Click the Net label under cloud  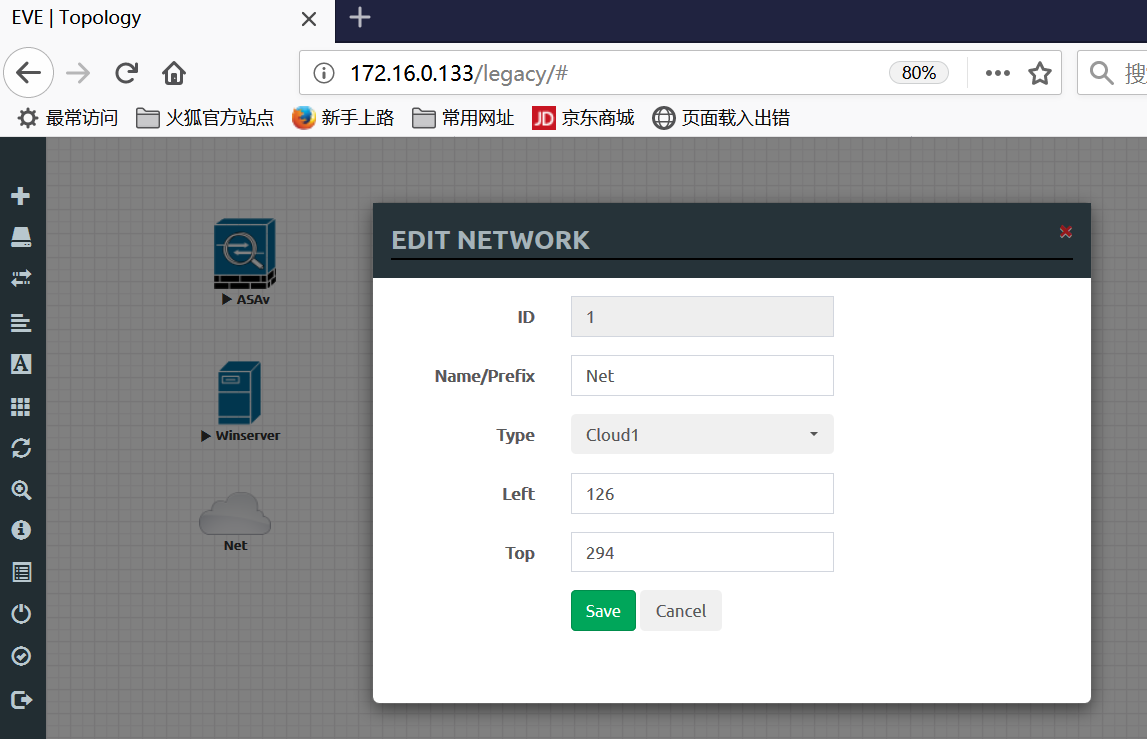[x=236, y=545]
